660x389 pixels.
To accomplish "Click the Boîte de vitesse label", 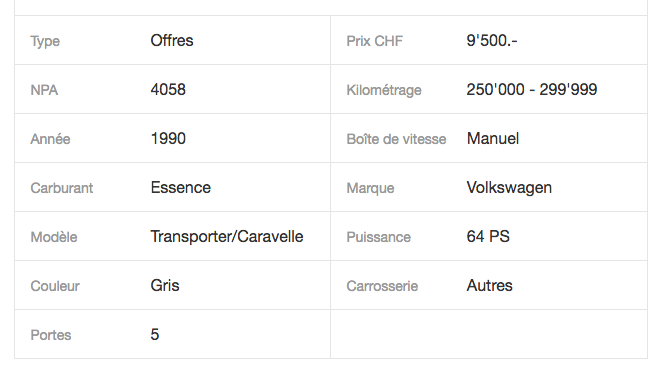I will (x=396, y=139).
